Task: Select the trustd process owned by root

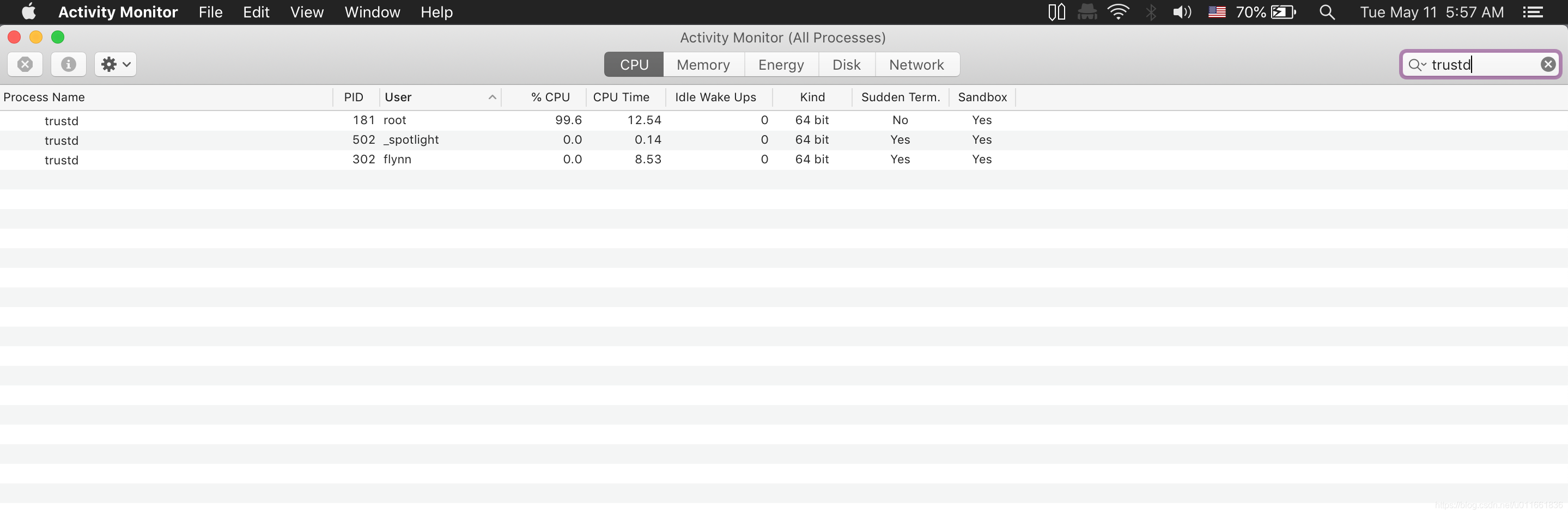Action: (x=784, y=120)
